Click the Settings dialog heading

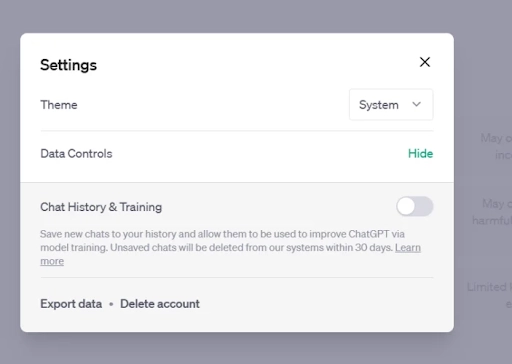tap(68, 65)
